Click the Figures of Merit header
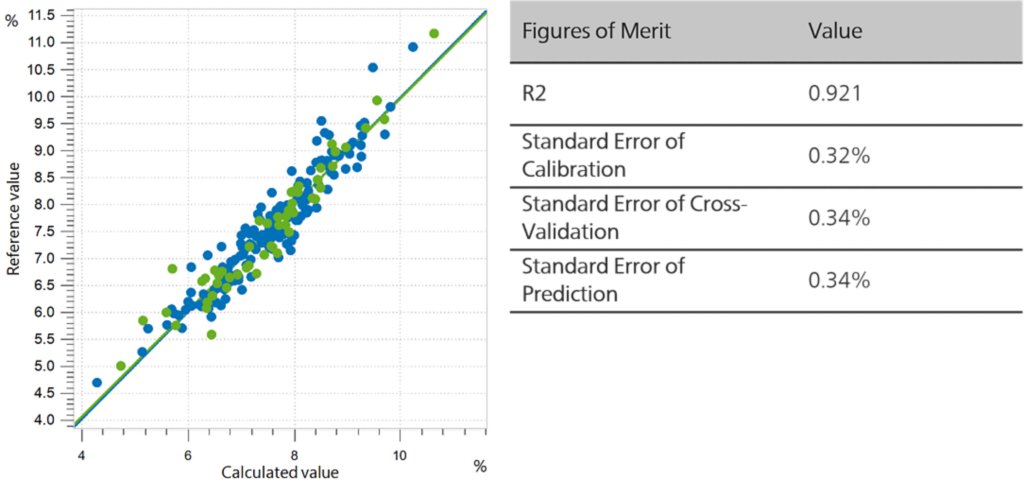This screenshot has height=497, width=1024. click(x=596, y=31)
